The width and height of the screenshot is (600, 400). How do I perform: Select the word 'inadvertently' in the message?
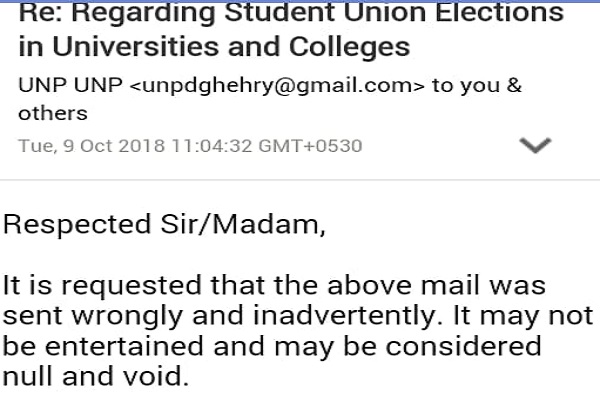[344, 316]
